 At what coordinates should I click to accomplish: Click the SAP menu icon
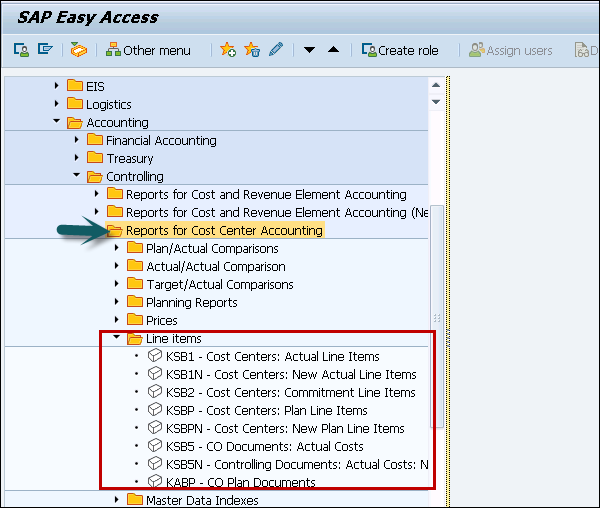(x=45, y=49)
